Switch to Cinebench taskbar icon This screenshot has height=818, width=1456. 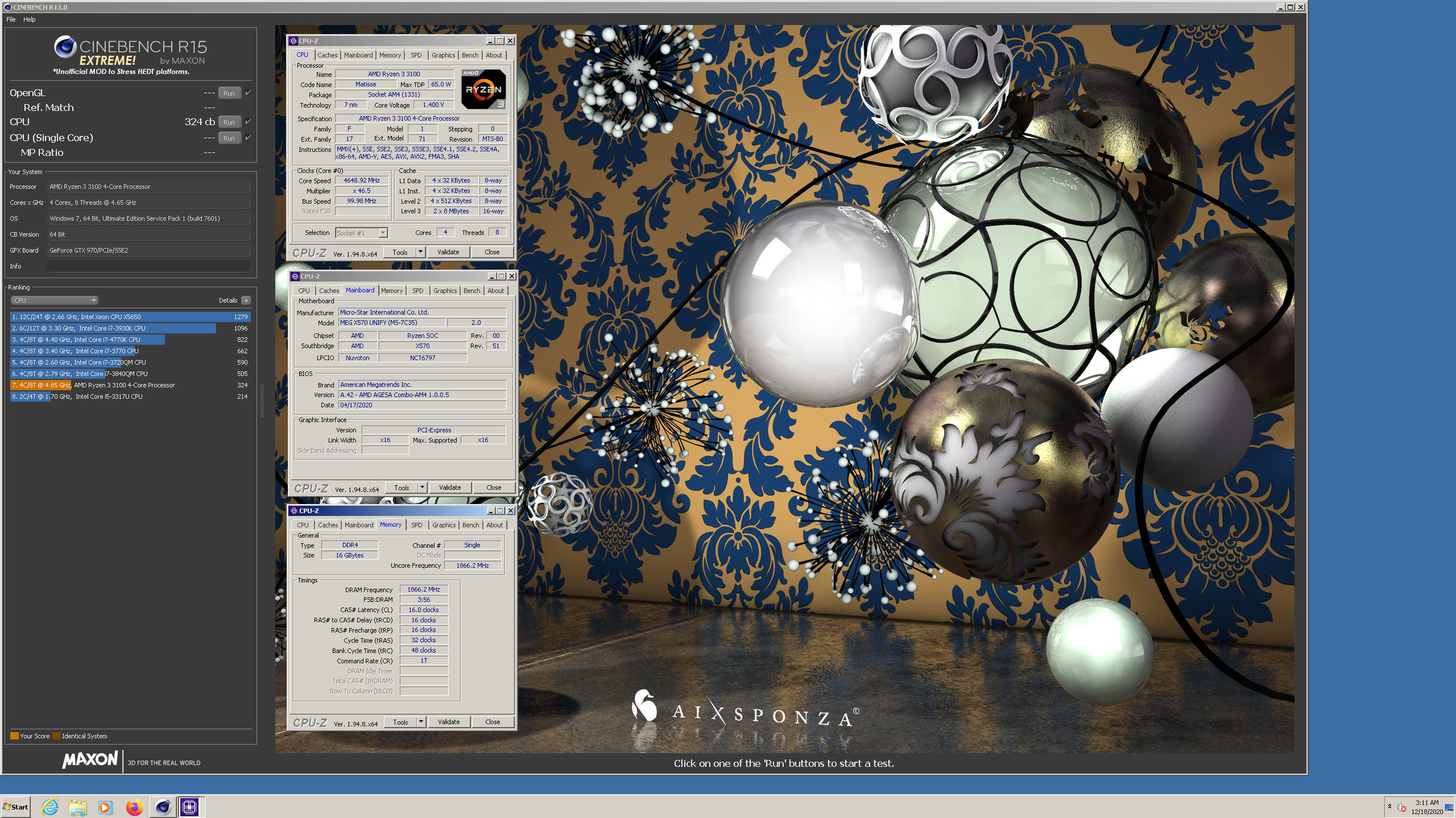(163, 807)
